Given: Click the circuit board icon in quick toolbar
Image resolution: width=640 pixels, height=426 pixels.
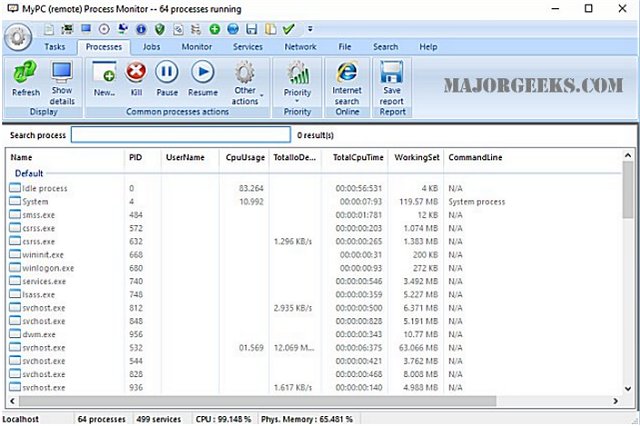Looking at the screenshot, I should [67, 29].
